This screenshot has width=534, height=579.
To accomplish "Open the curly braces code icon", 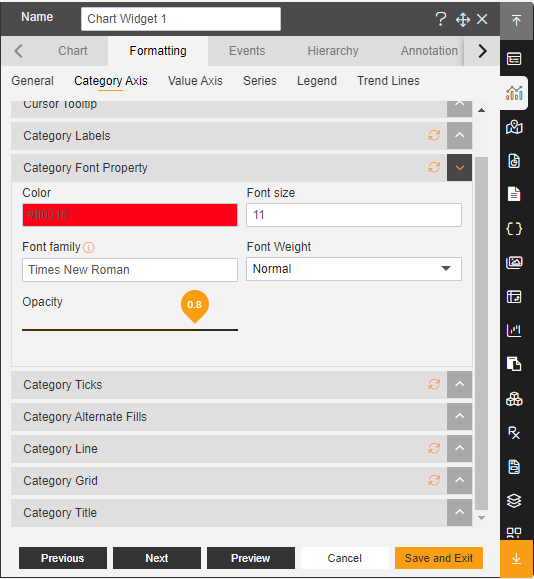I will (514, 229).
